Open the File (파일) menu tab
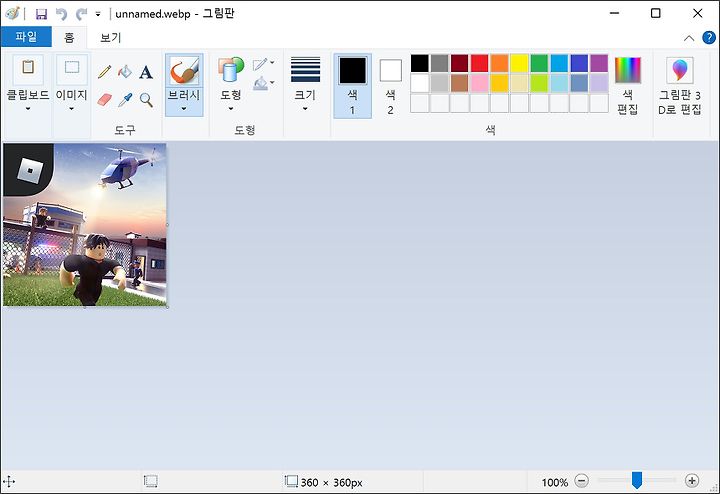 [x=26, y=37]
